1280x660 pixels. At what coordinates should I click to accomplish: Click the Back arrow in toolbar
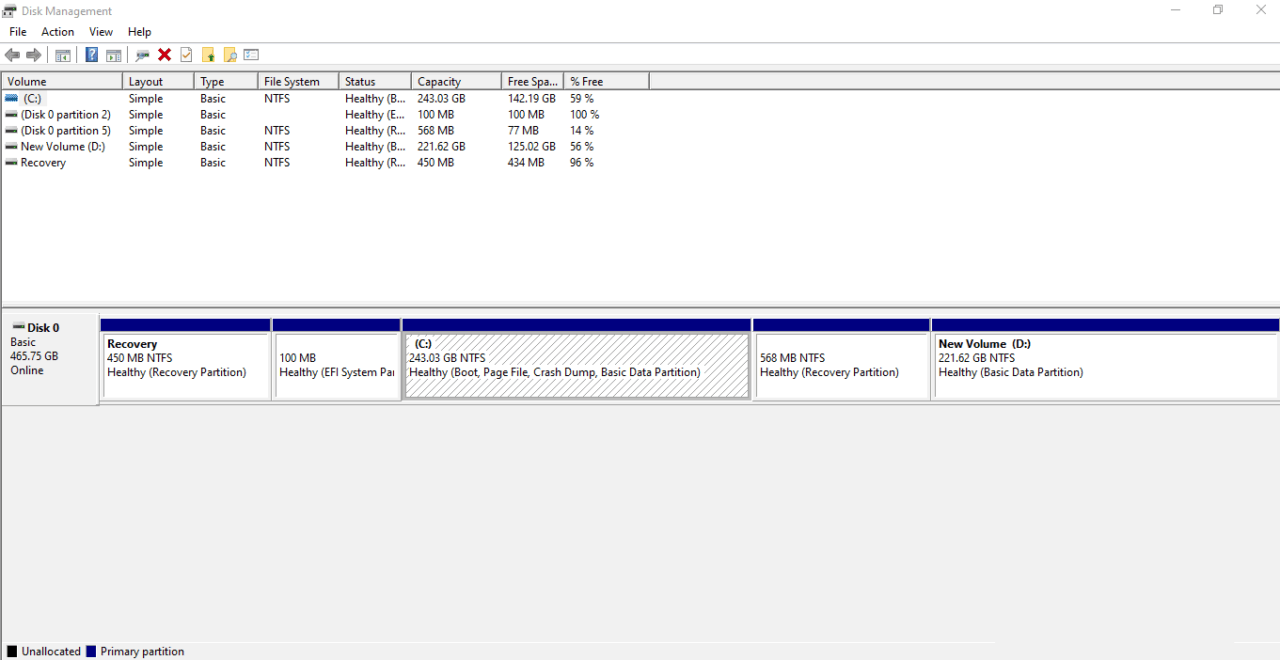coord(12,55)
